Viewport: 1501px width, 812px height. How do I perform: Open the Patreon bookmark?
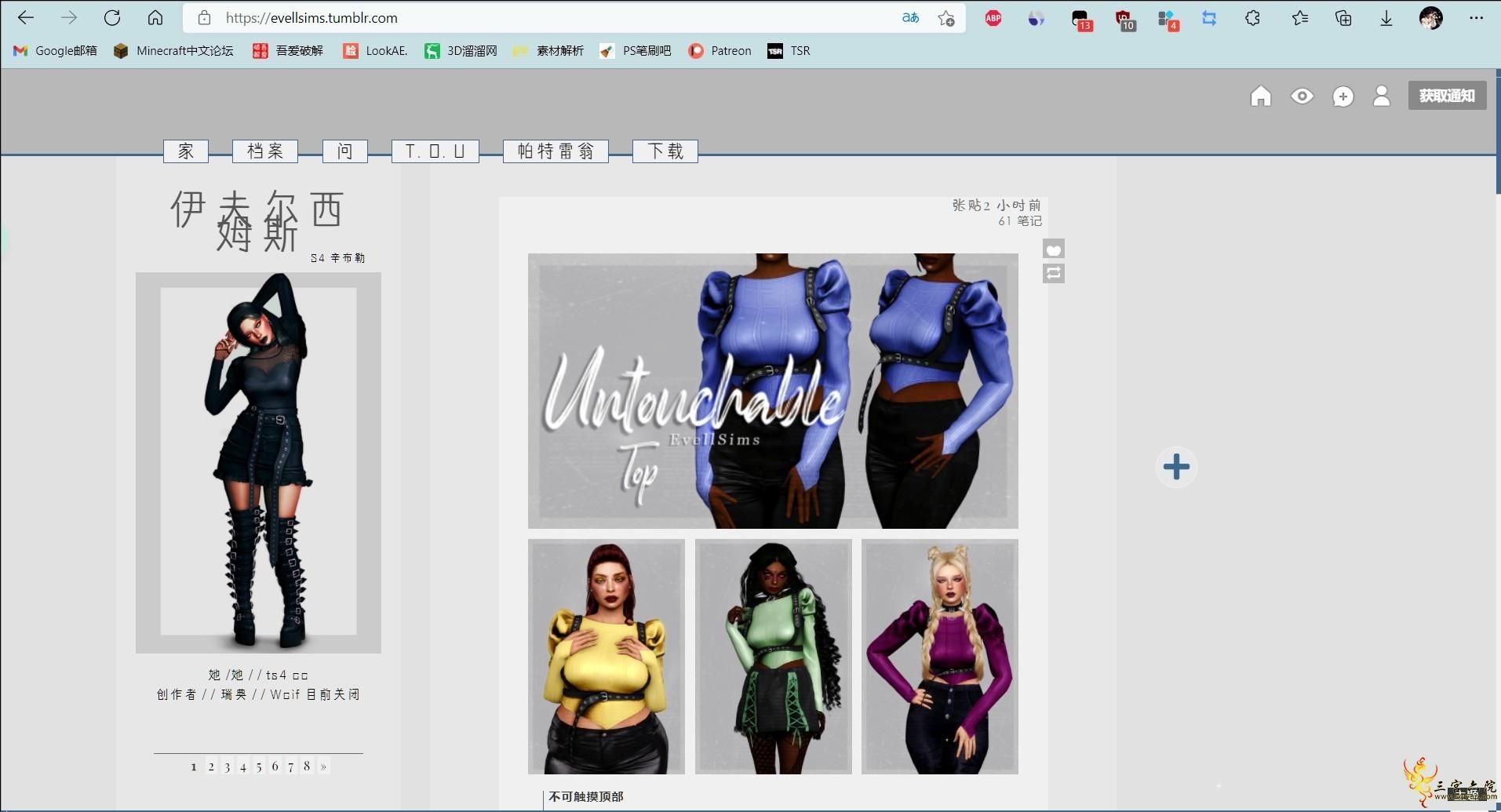click(x=720, y=50)
